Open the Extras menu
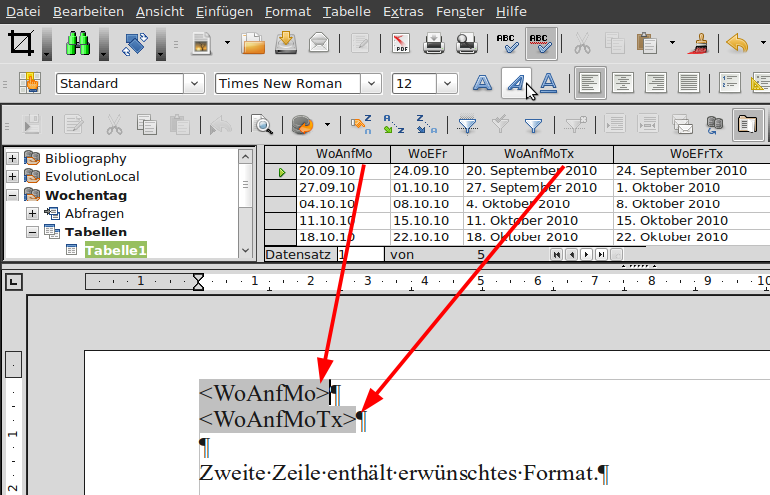The width and height of the screenshot is (770, 495). click(x=404, y=12)
